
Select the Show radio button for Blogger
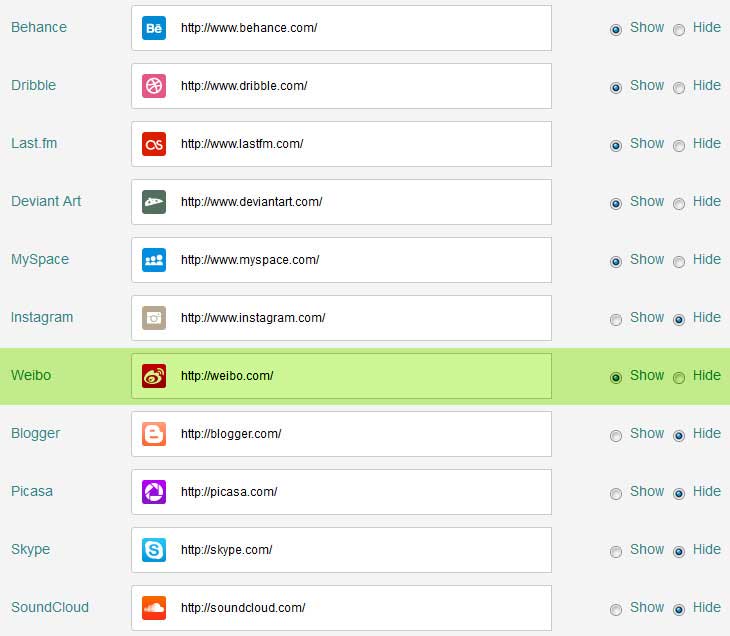coord(615,436)
